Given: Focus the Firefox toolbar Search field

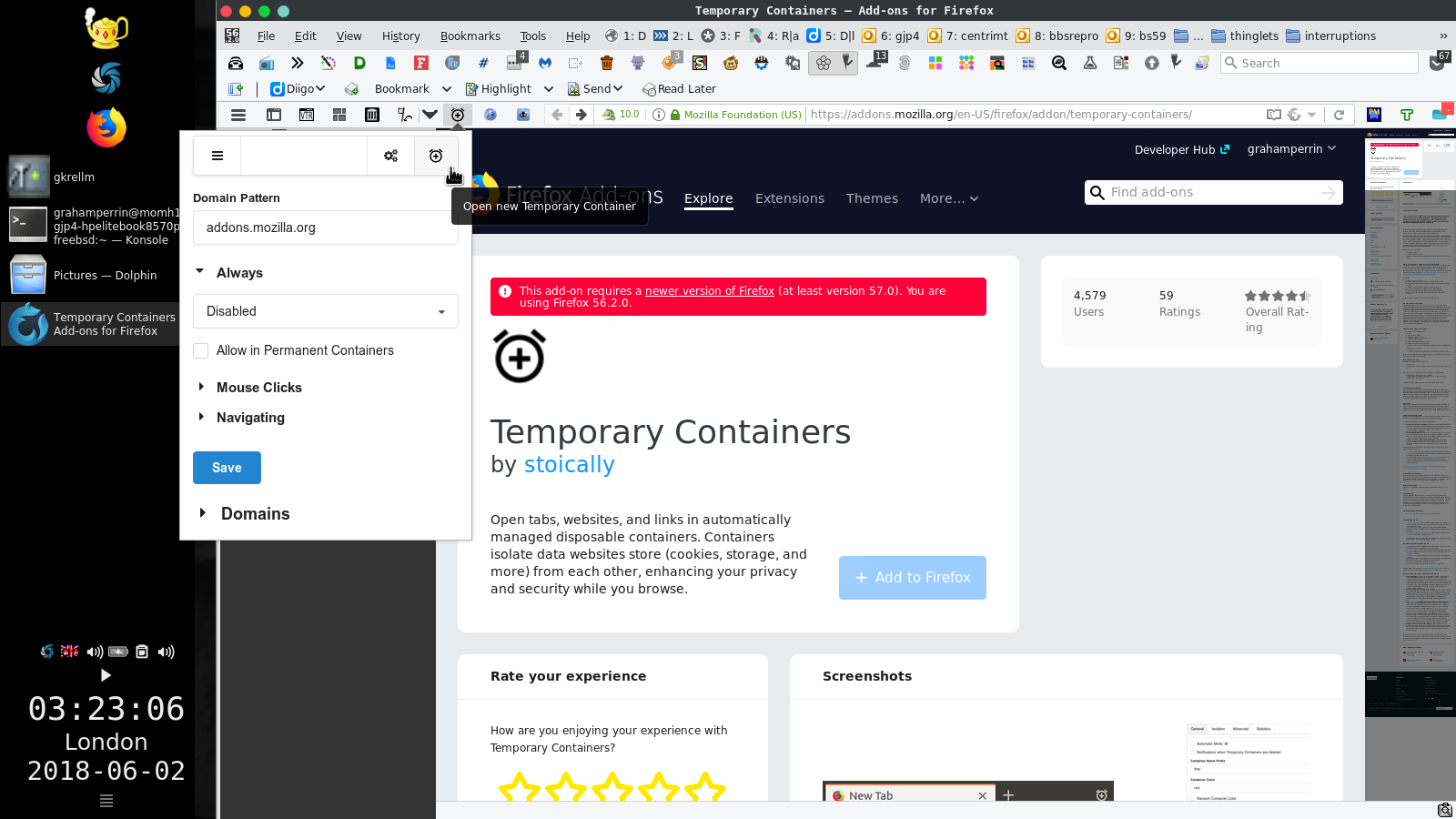Looking at the screenshot, I should (x=1319, y=63).
